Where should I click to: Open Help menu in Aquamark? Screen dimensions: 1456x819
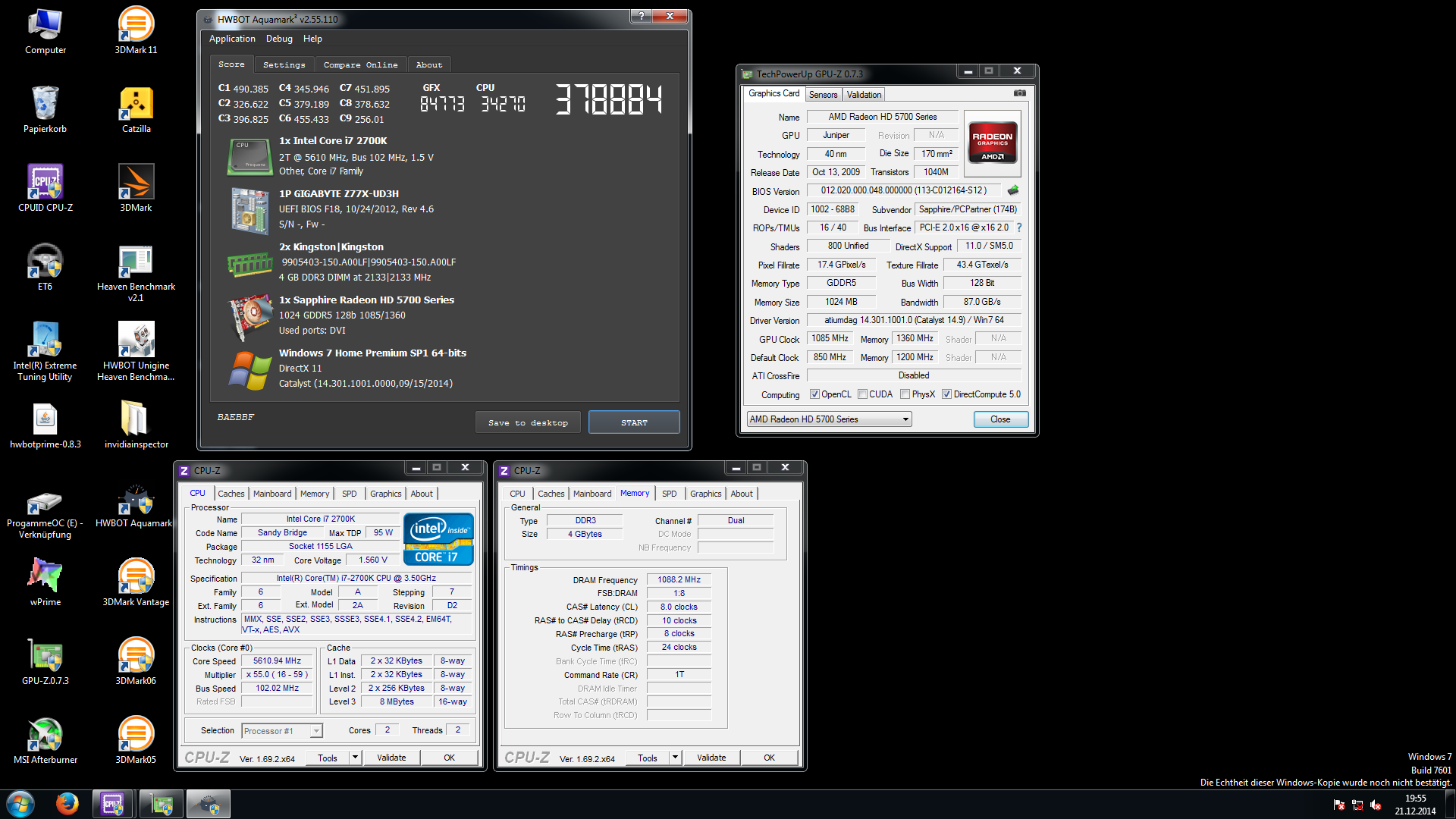click(312, 39)
